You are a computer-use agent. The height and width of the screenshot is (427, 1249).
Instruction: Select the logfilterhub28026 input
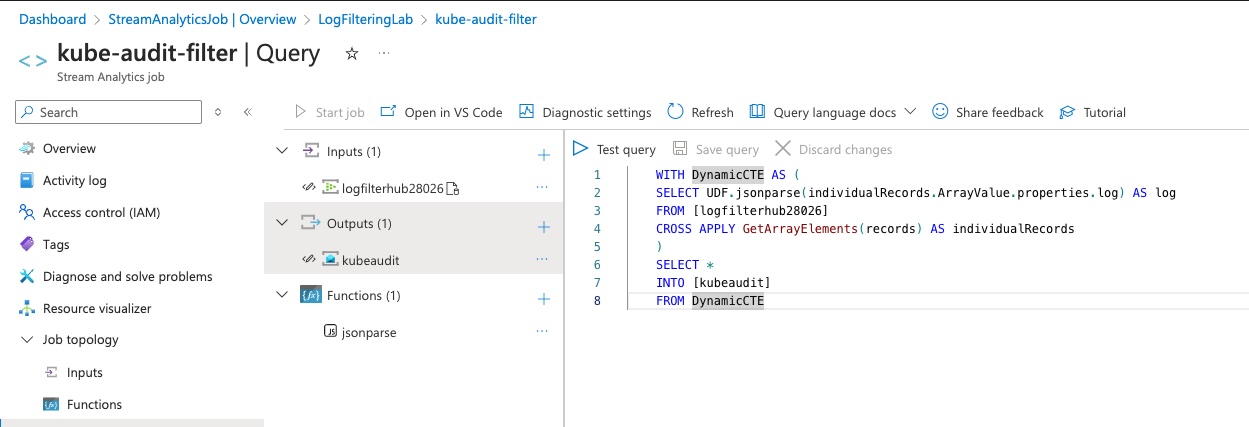click(392, 187)
